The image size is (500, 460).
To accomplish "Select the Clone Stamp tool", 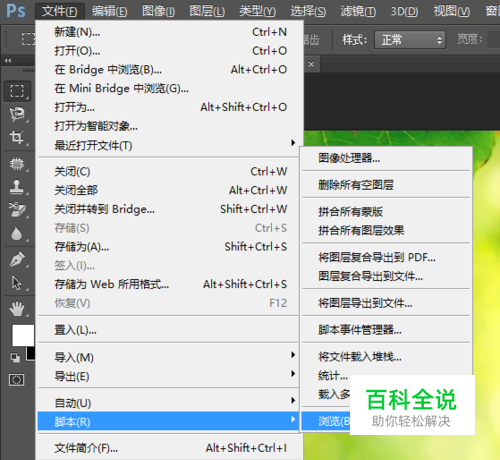I will click(17, 187).
